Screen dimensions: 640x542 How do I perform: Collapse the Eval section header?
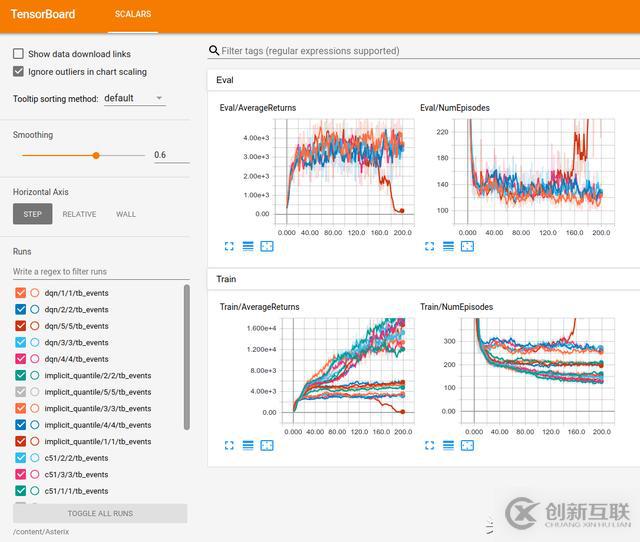pos(424,80)
